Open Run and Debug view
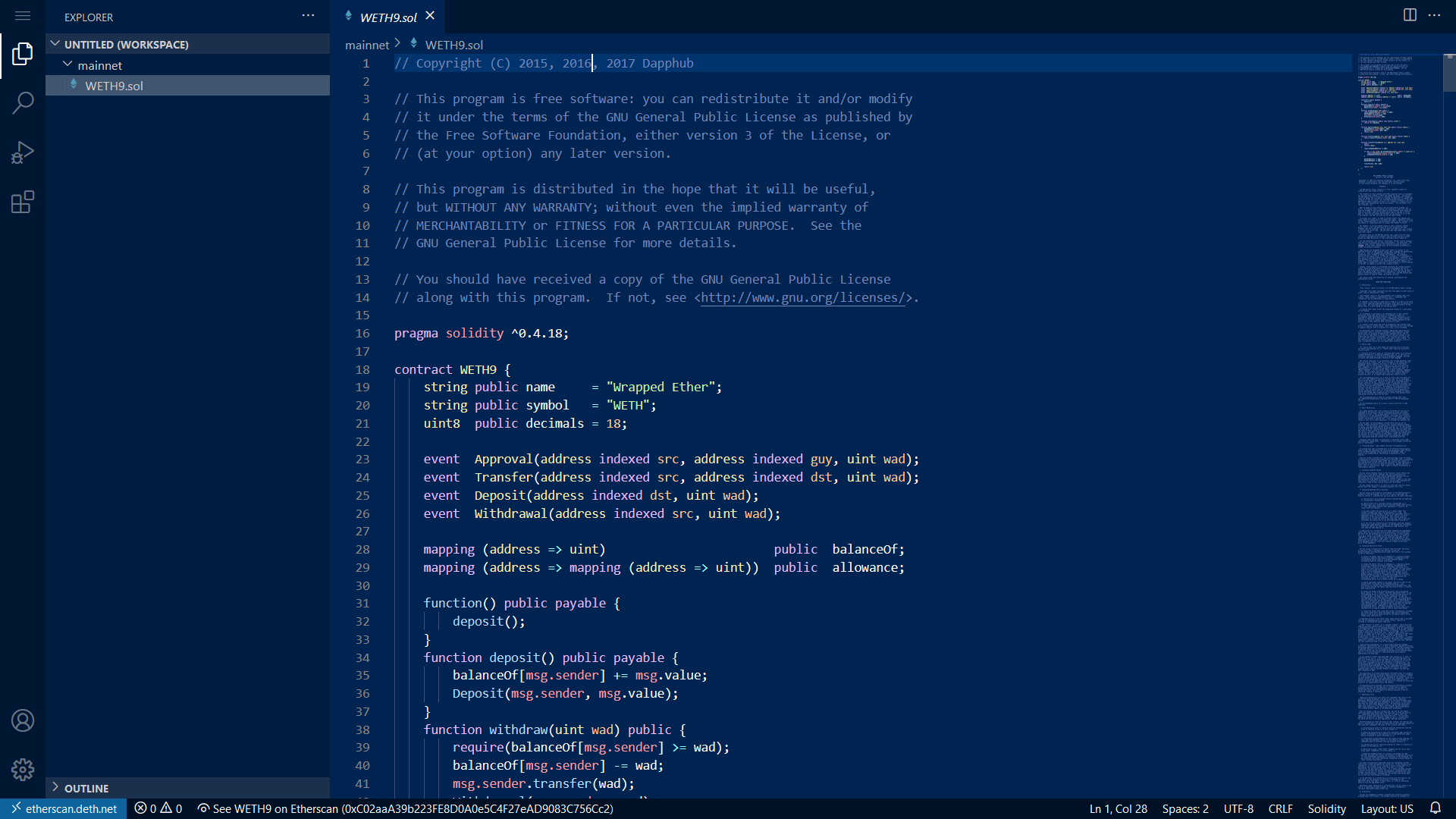The height and width of the screenshot is (819, 1456). (x=23, y=152)
